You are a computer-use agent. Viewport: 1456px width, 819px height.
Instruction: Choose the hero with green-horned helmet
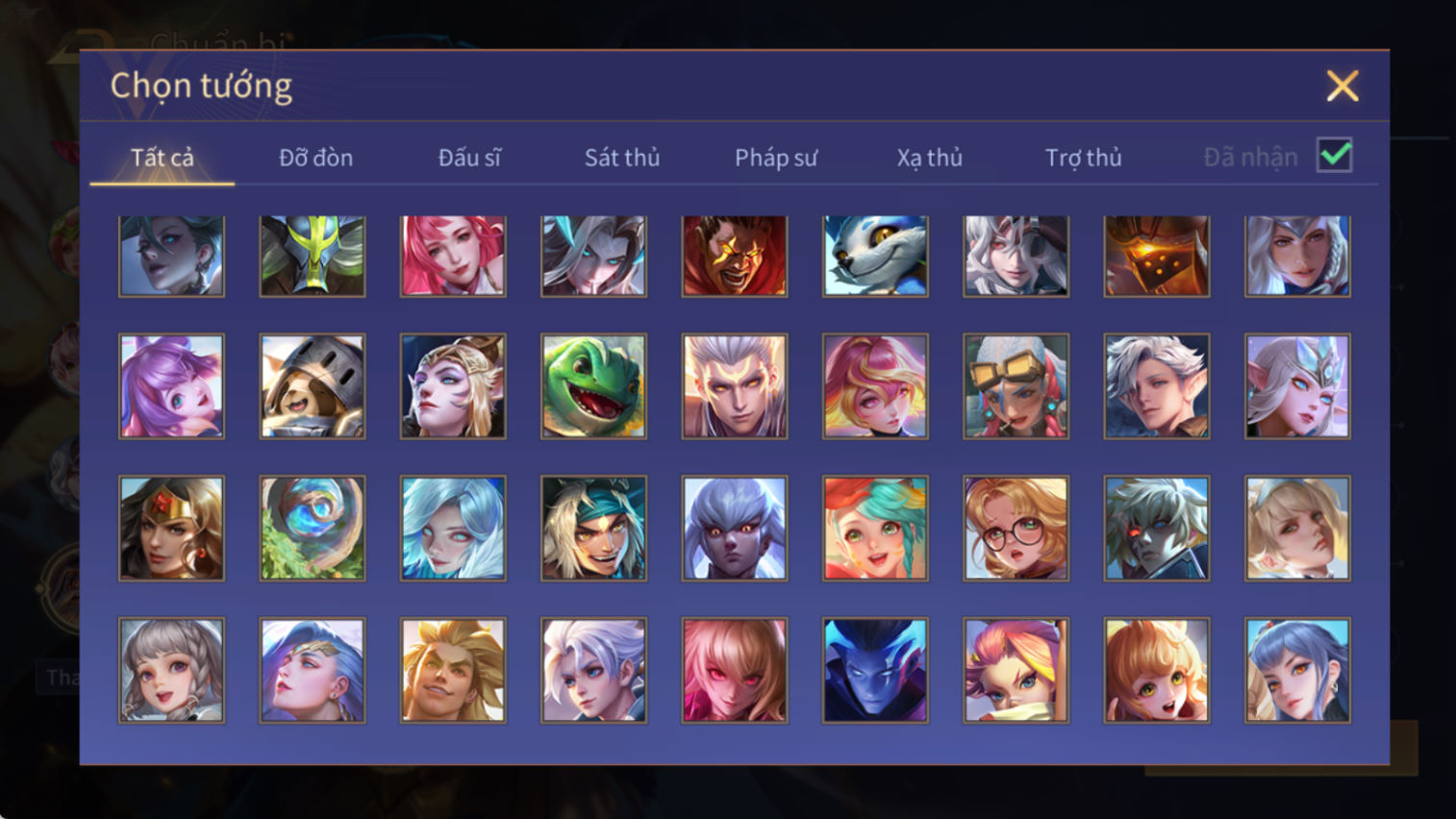pos(313,256)
